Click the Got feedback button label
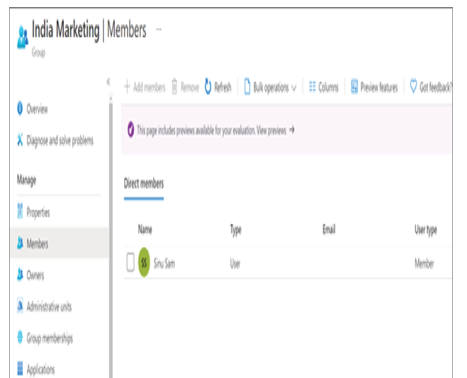 (x=435, y=87)
